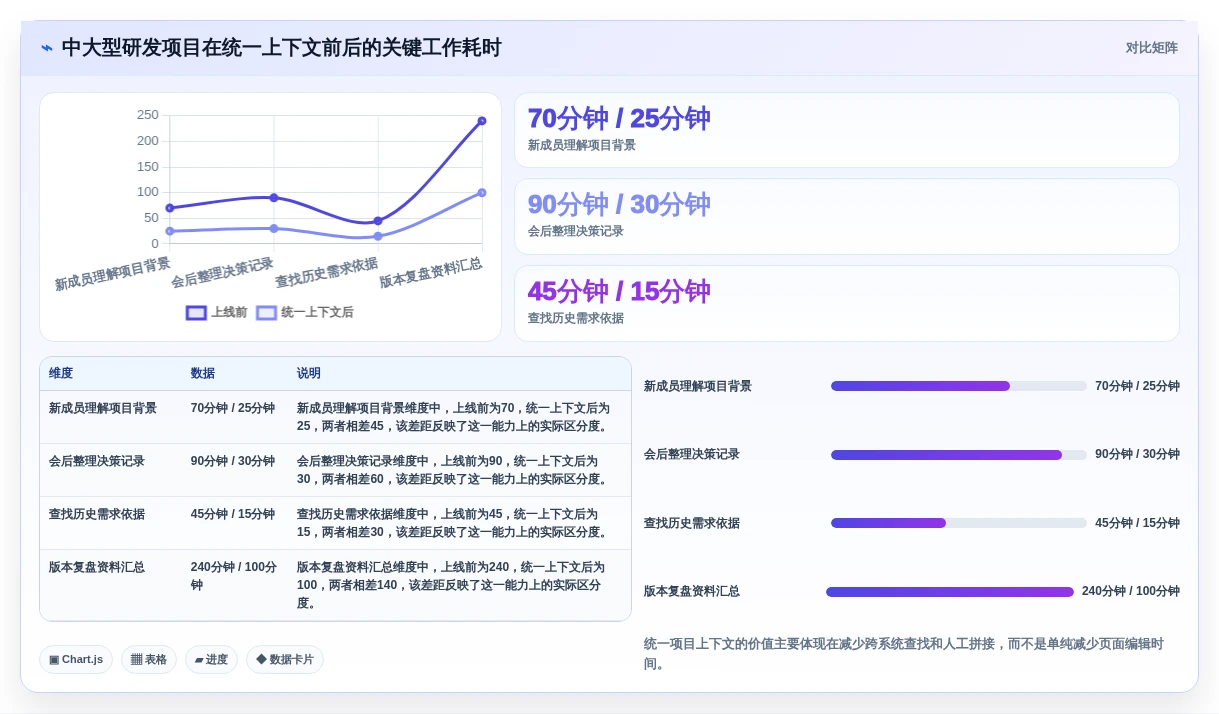
Task: Click the 70分钟 / 25分钟 data card heading
Action: (619, 118)
